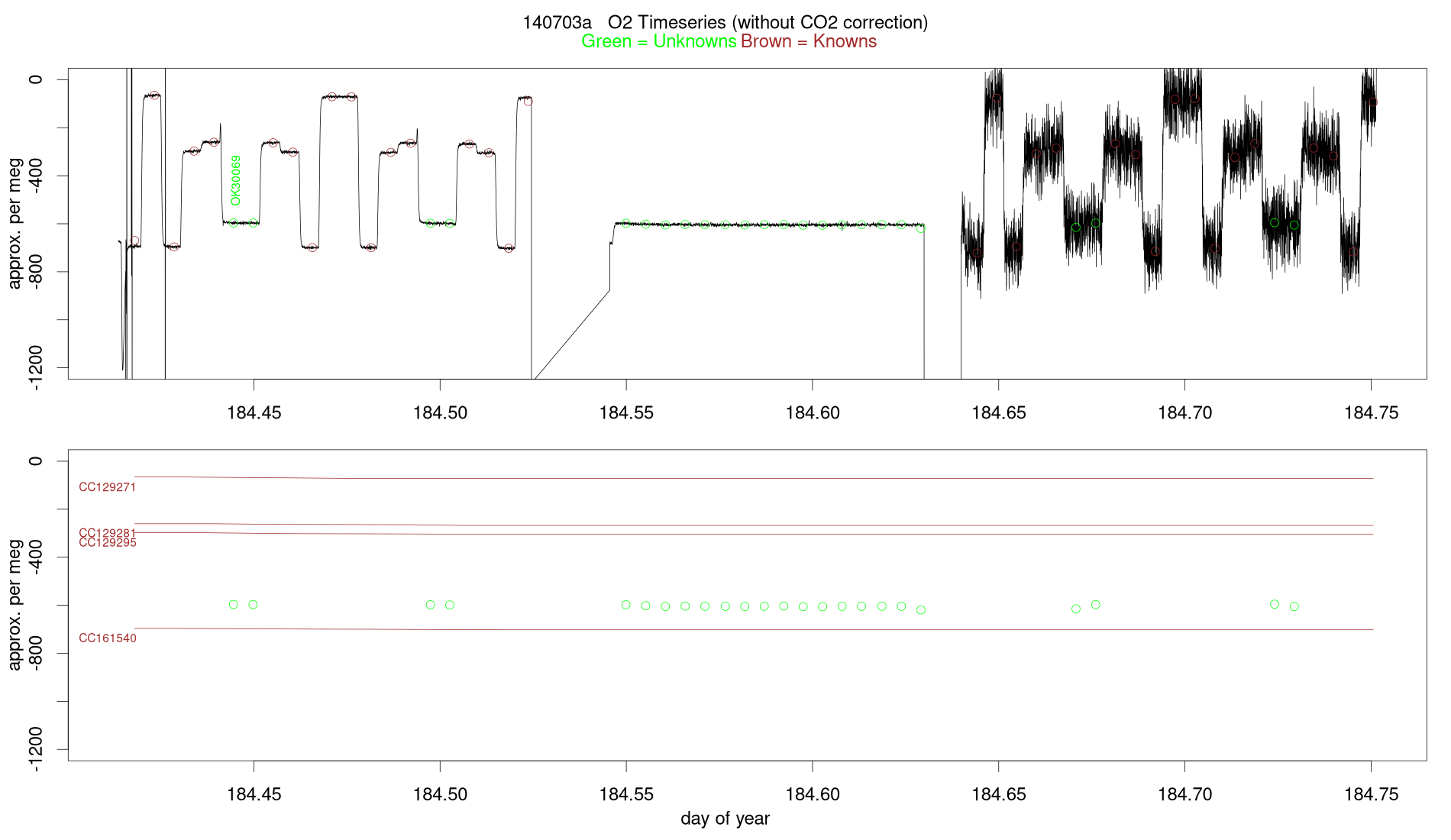Click the 184.60 tick label under upper plot
Image resolution: width=1451 pixels, height=840 pixels.
tap(813, 413)
